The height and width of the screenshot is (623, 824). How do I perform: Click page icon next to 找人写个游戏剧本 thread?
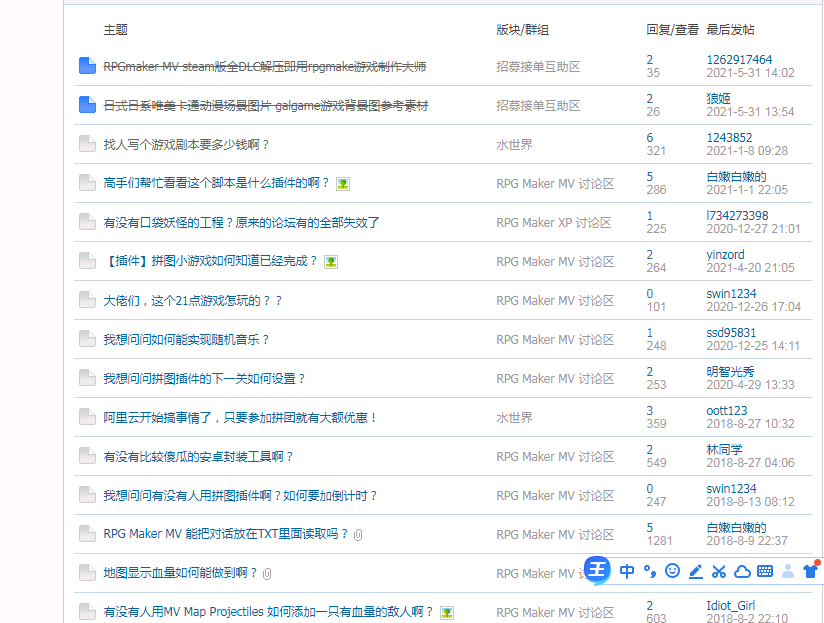pos(87,143)
